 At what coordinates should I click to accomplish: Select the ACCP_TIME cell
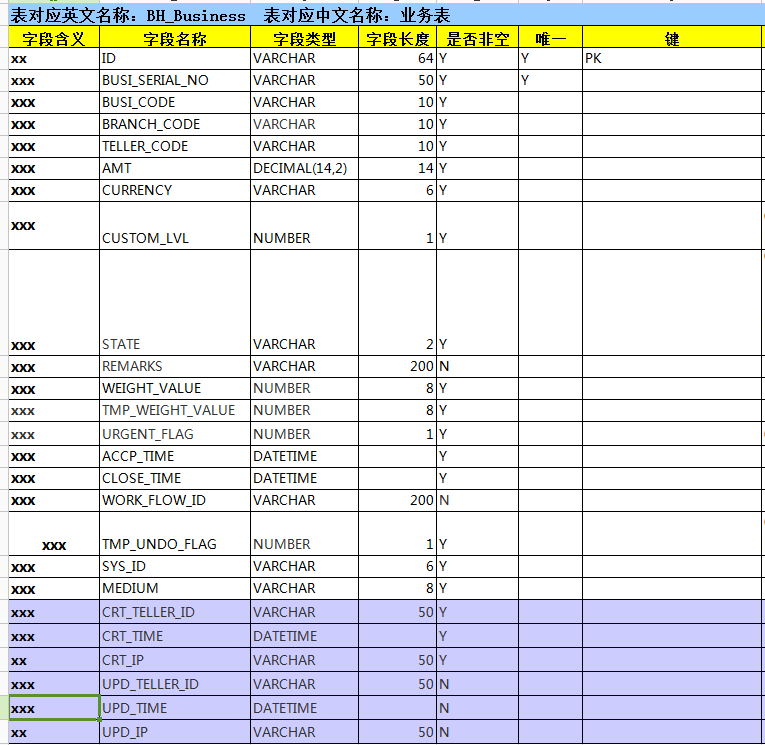[x=175, y=456]
